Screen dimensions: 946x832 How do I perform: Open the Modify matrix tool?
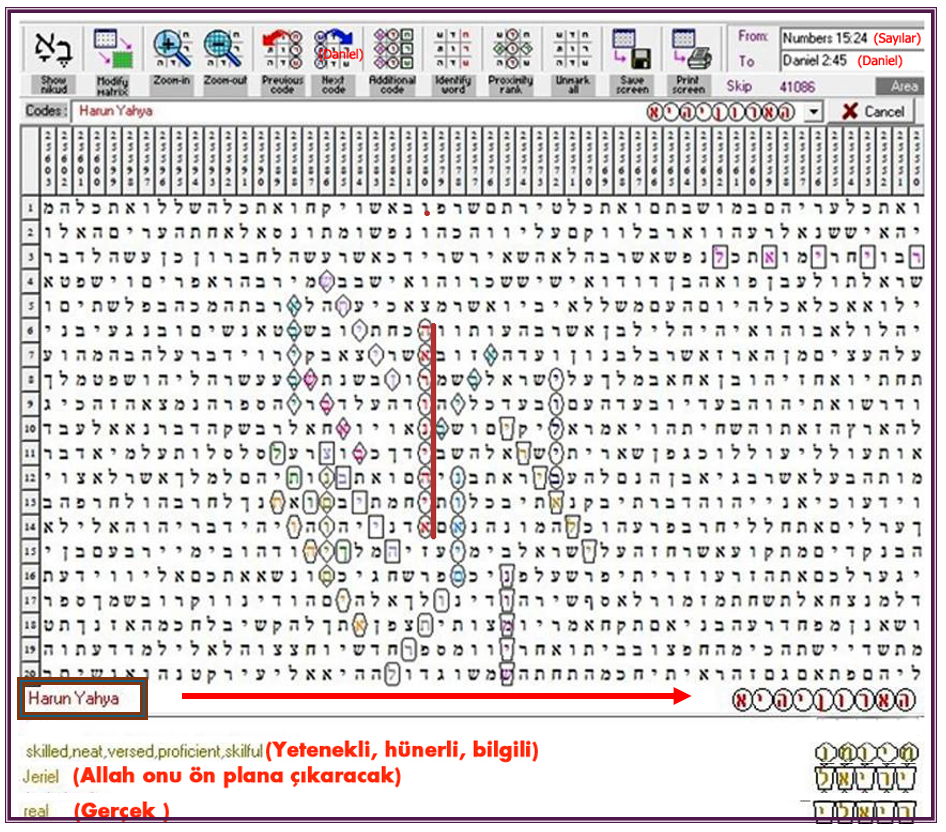point(112,60)
